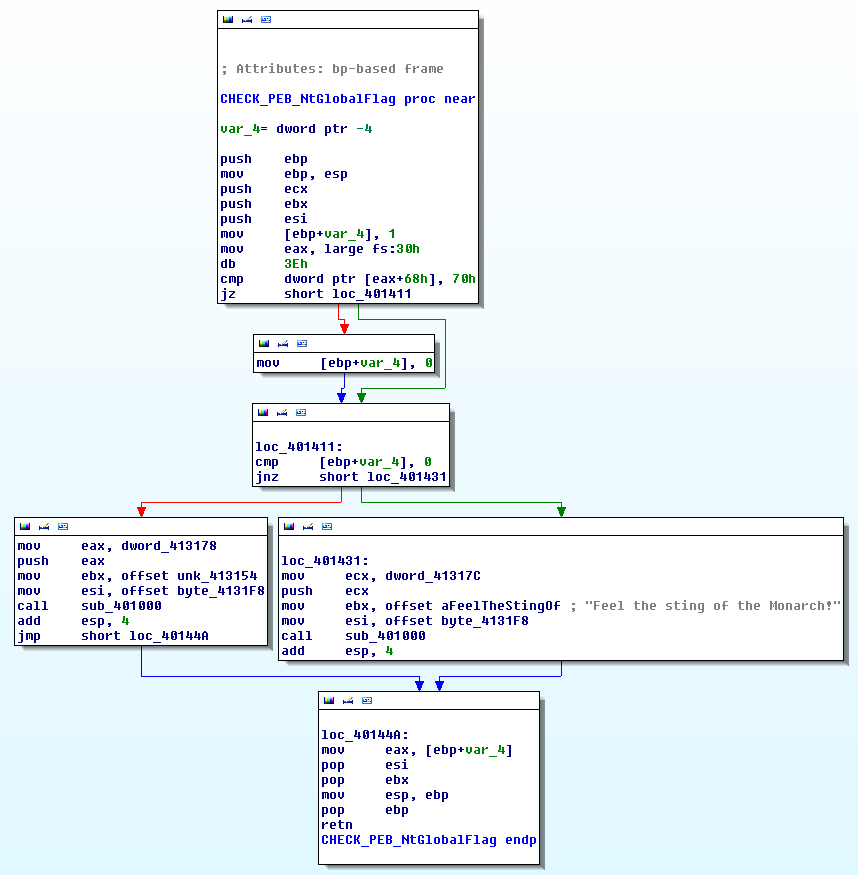The image size is (858, 875).
Task: Click third title icon on CHECK_PEB_NtGlobalFlag block
Action: pos(265,19)
